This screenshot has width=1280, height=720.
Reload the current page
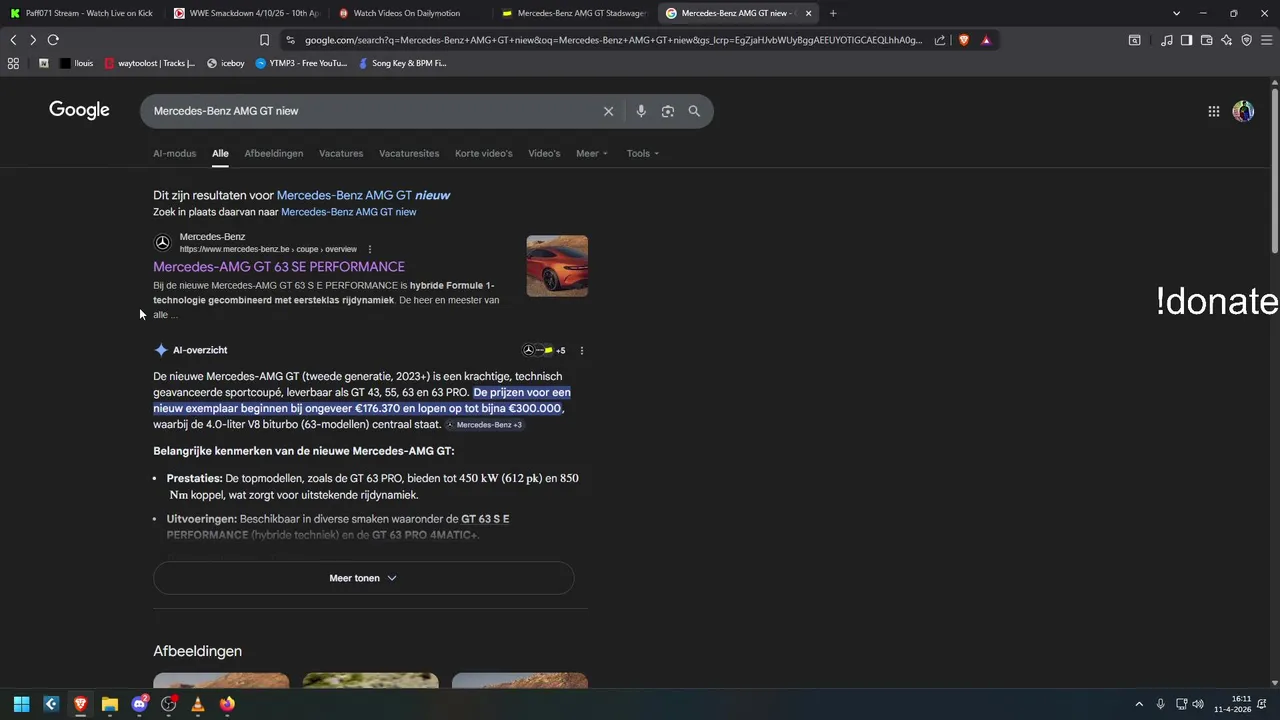click(x=53, y=40)
